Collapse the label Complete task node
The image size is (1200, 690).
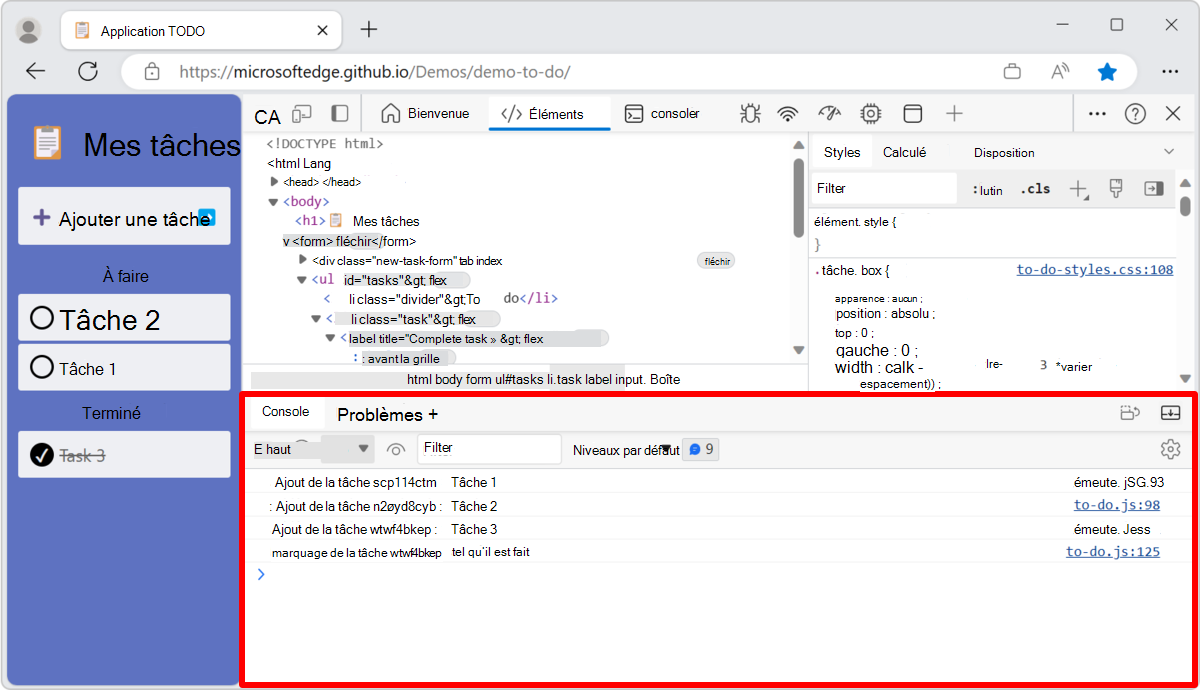[331, 339]
